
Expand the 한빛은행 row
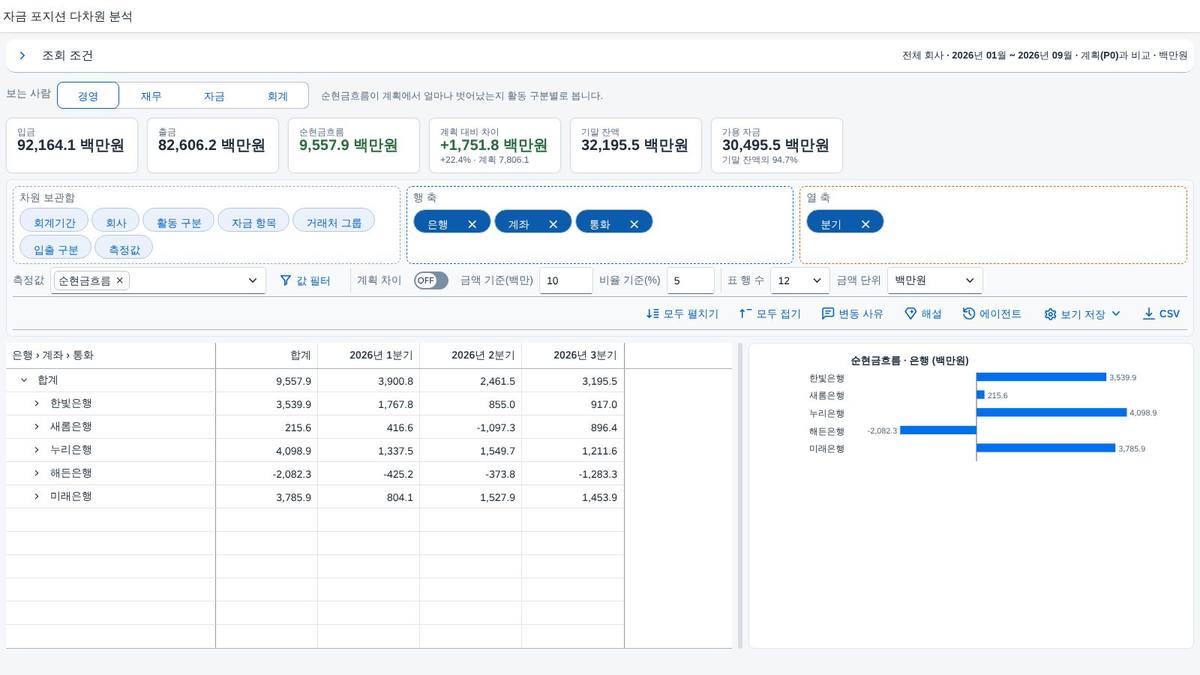(37, 403)
